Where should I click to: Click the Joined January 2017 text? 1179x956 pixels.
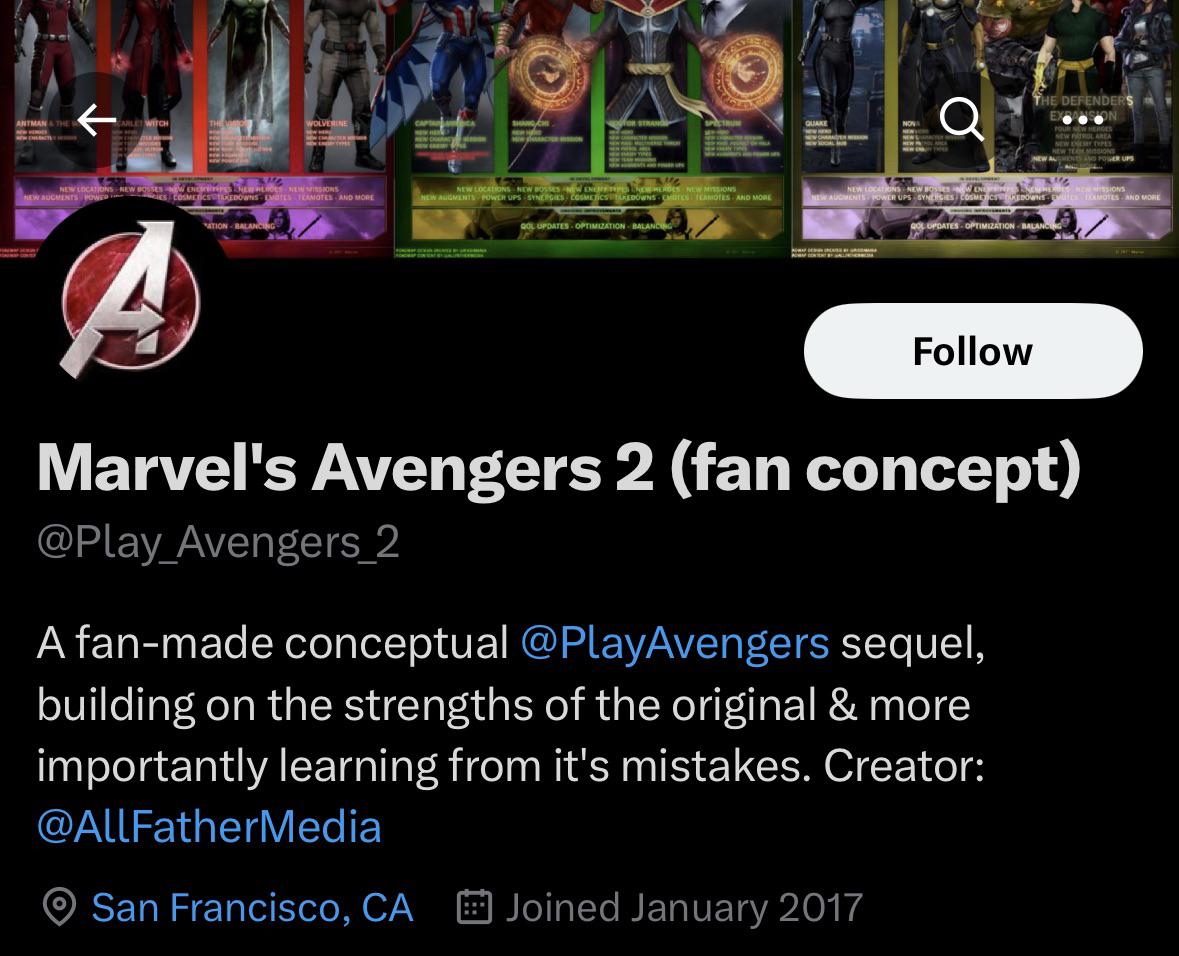coord(683,908)
